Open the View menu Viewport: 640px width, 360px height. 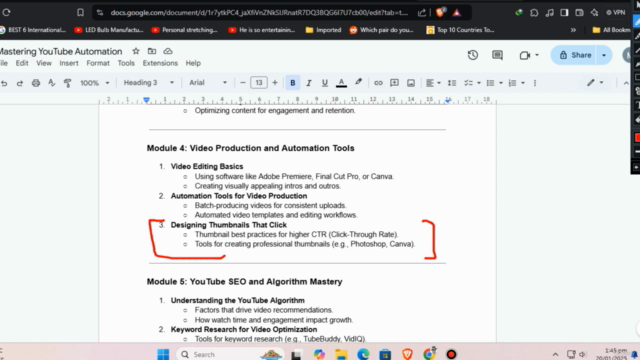44,63
